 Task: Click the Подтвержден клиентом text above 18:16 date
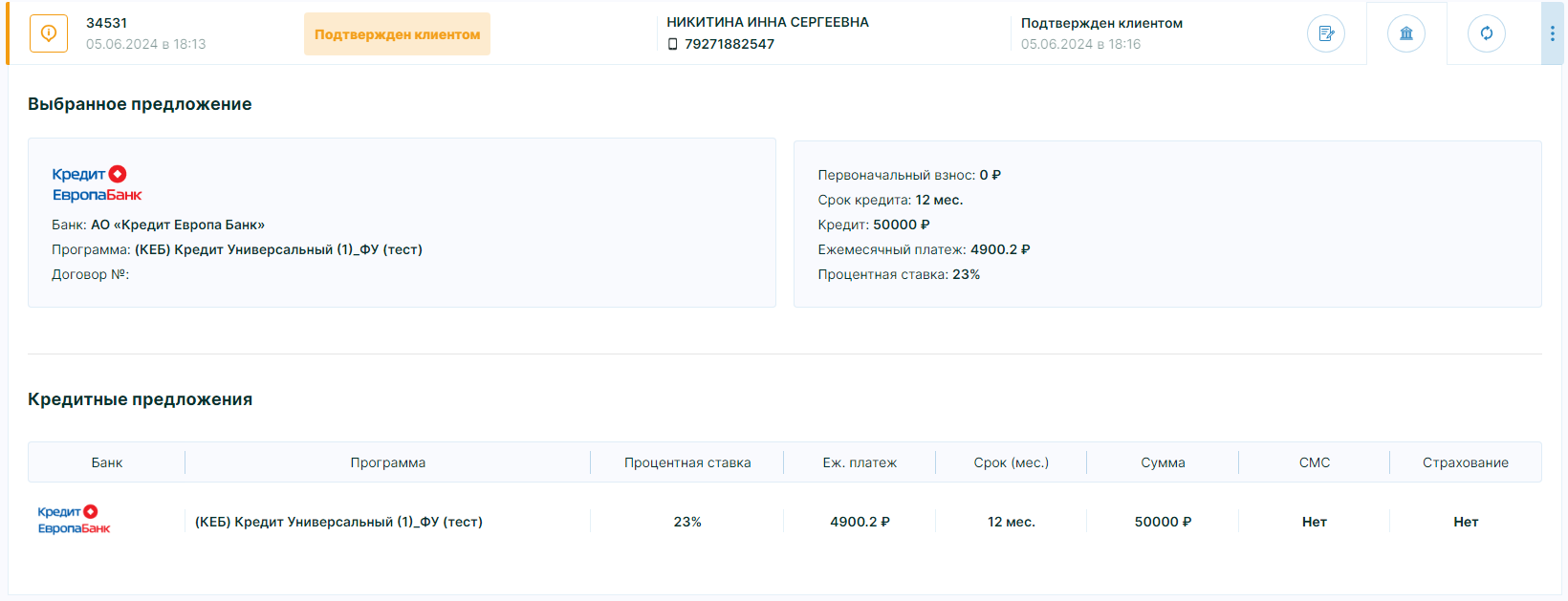(x=1101, y=23)
